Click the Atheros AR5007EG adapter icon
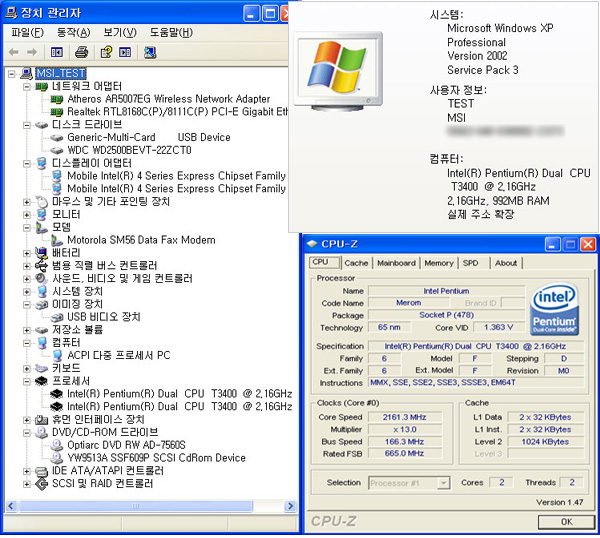 click(57, 99)
